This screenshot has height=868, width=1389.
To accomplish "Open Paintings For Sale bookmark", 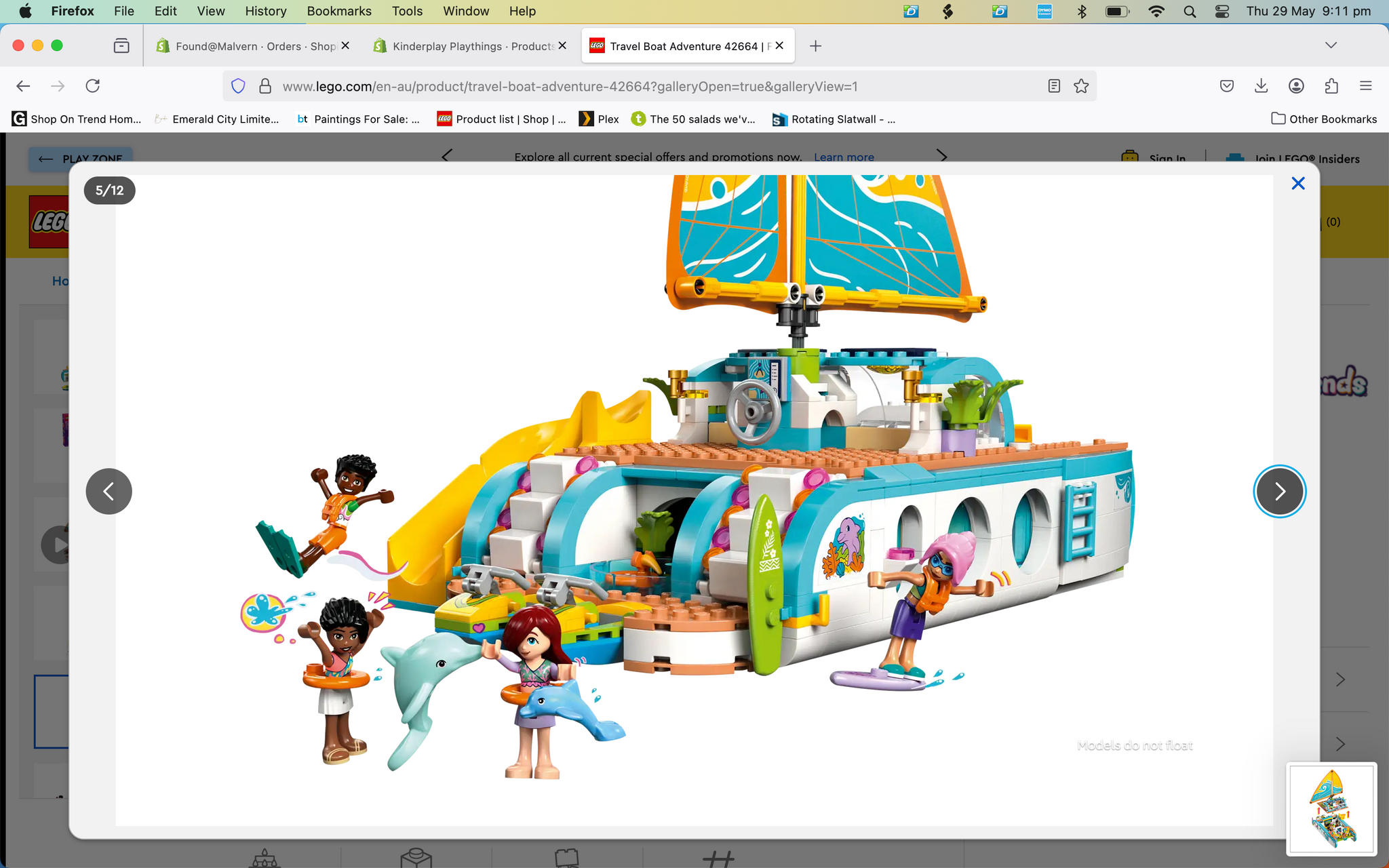I will pyautogui.click(x=358, y=119).
